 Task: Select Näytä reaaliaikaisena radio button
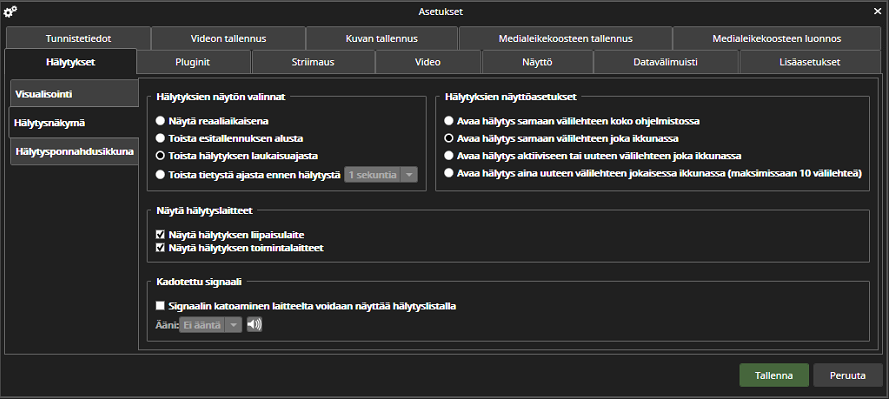160,121
